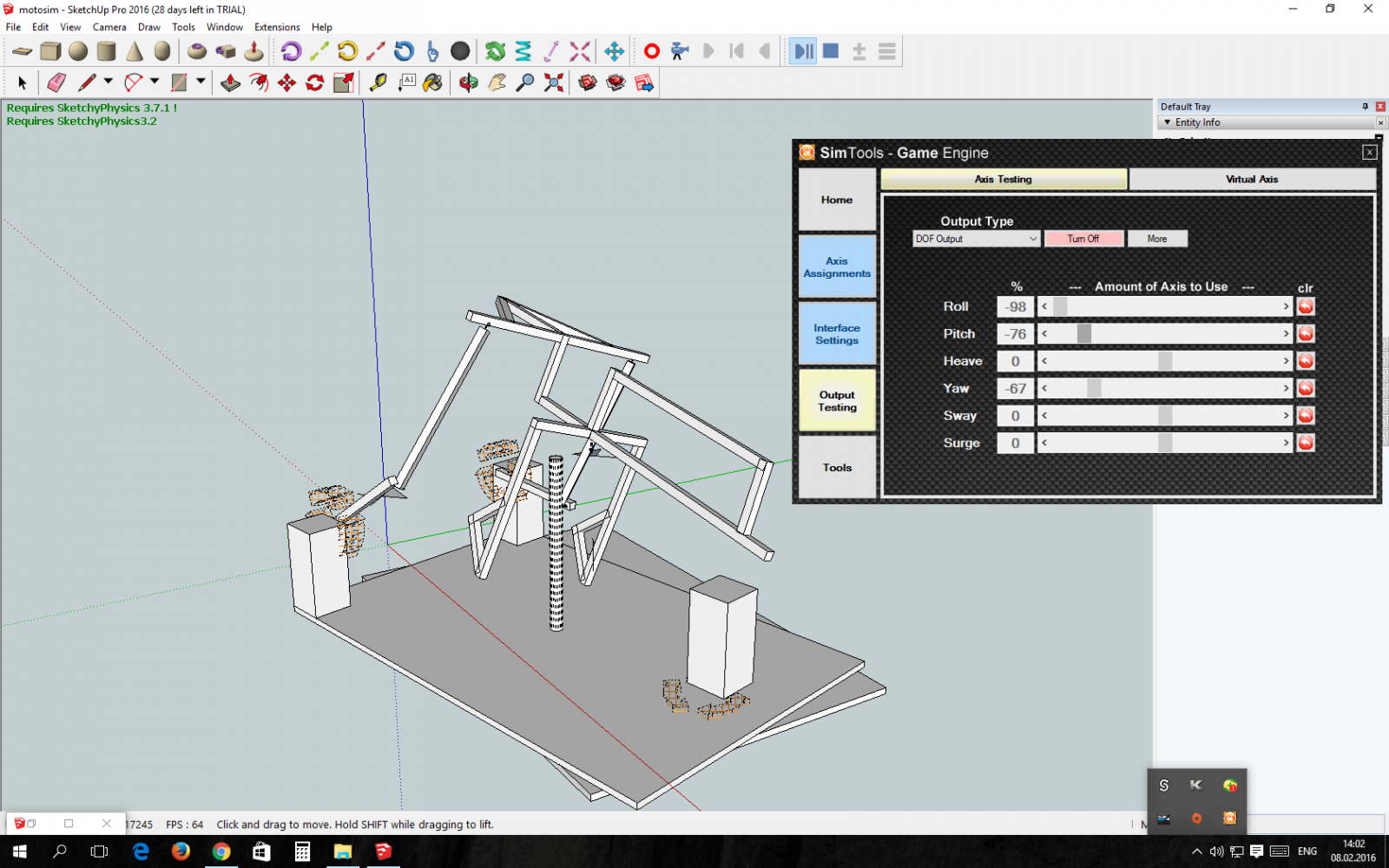Select the SketchyPhysics box shape tool
This screenshot has width=1389, height=868.
[x=50, y=51]
